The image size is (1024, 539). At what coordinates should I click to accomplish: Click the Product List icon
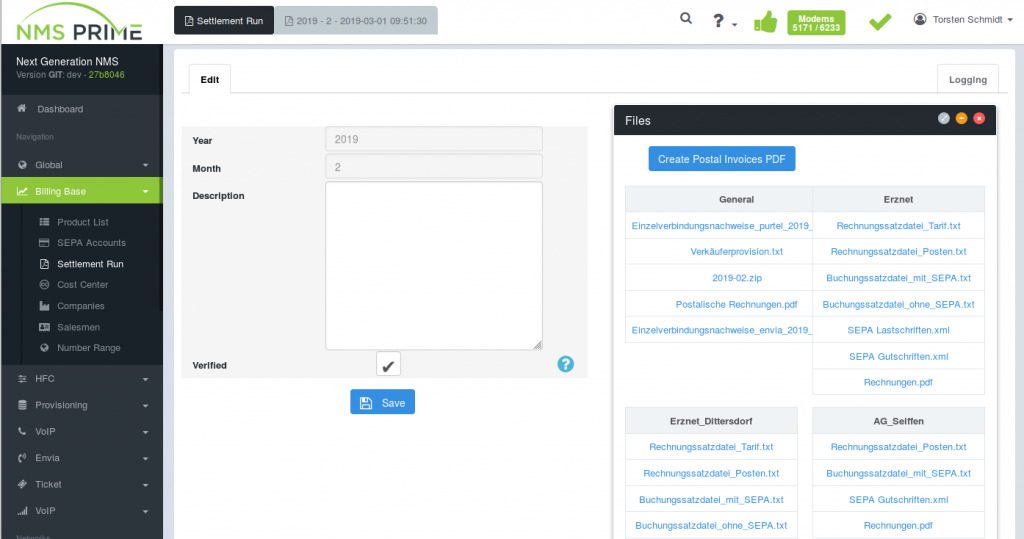tap(44, 222)
